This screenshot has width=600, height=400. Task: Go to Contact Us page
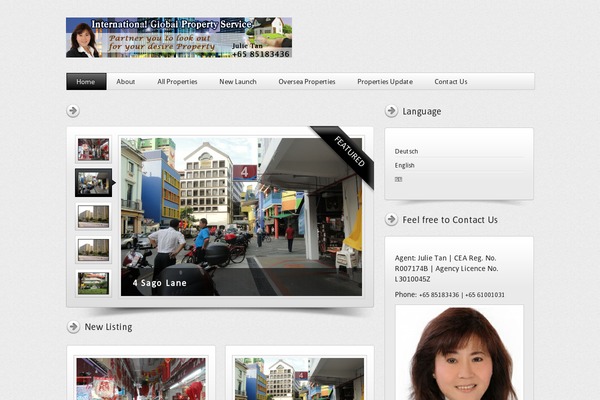(x=450, y=82)
